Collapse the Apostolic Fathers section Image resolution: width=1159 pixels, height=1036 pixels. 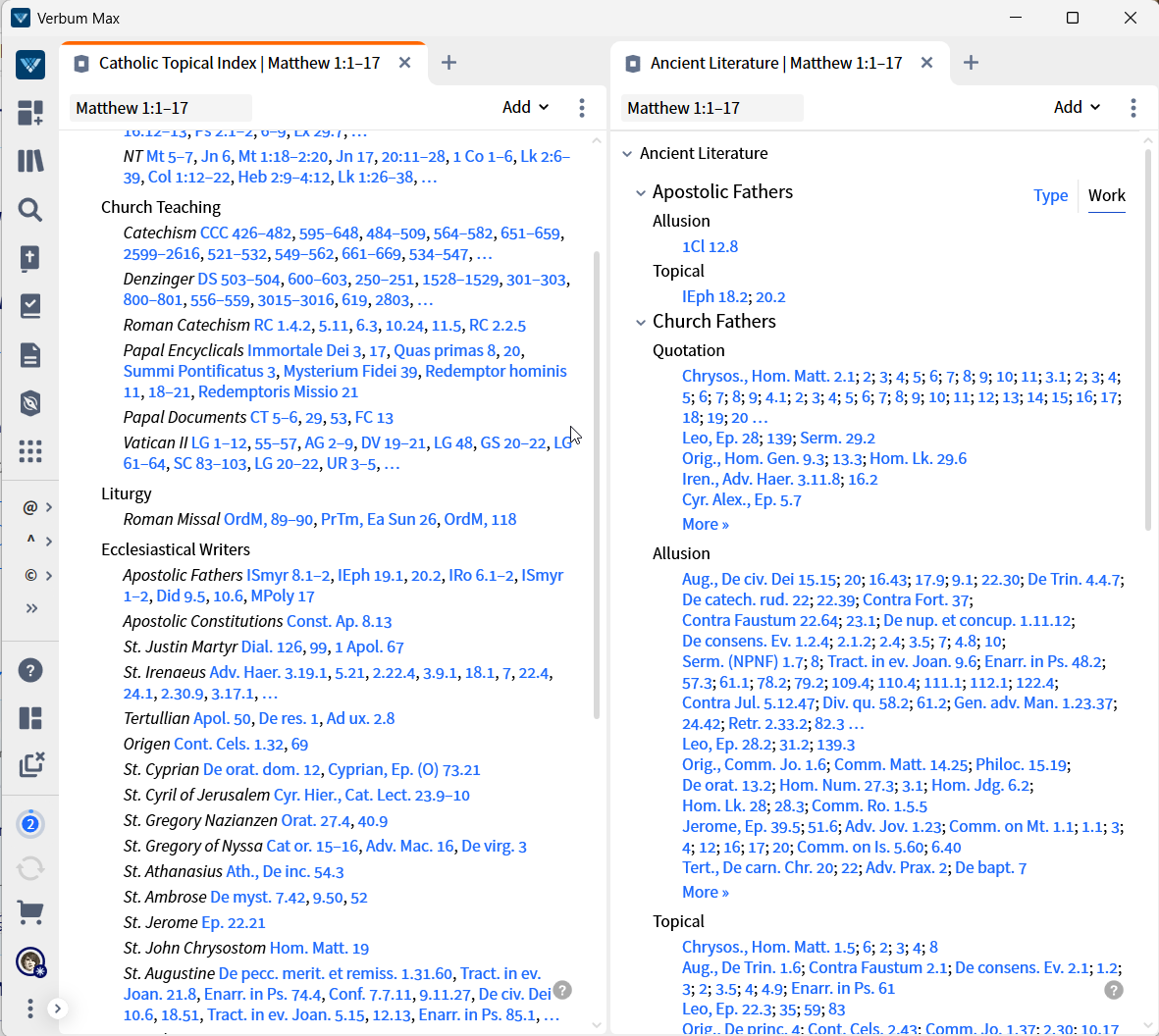pos(640,193)
